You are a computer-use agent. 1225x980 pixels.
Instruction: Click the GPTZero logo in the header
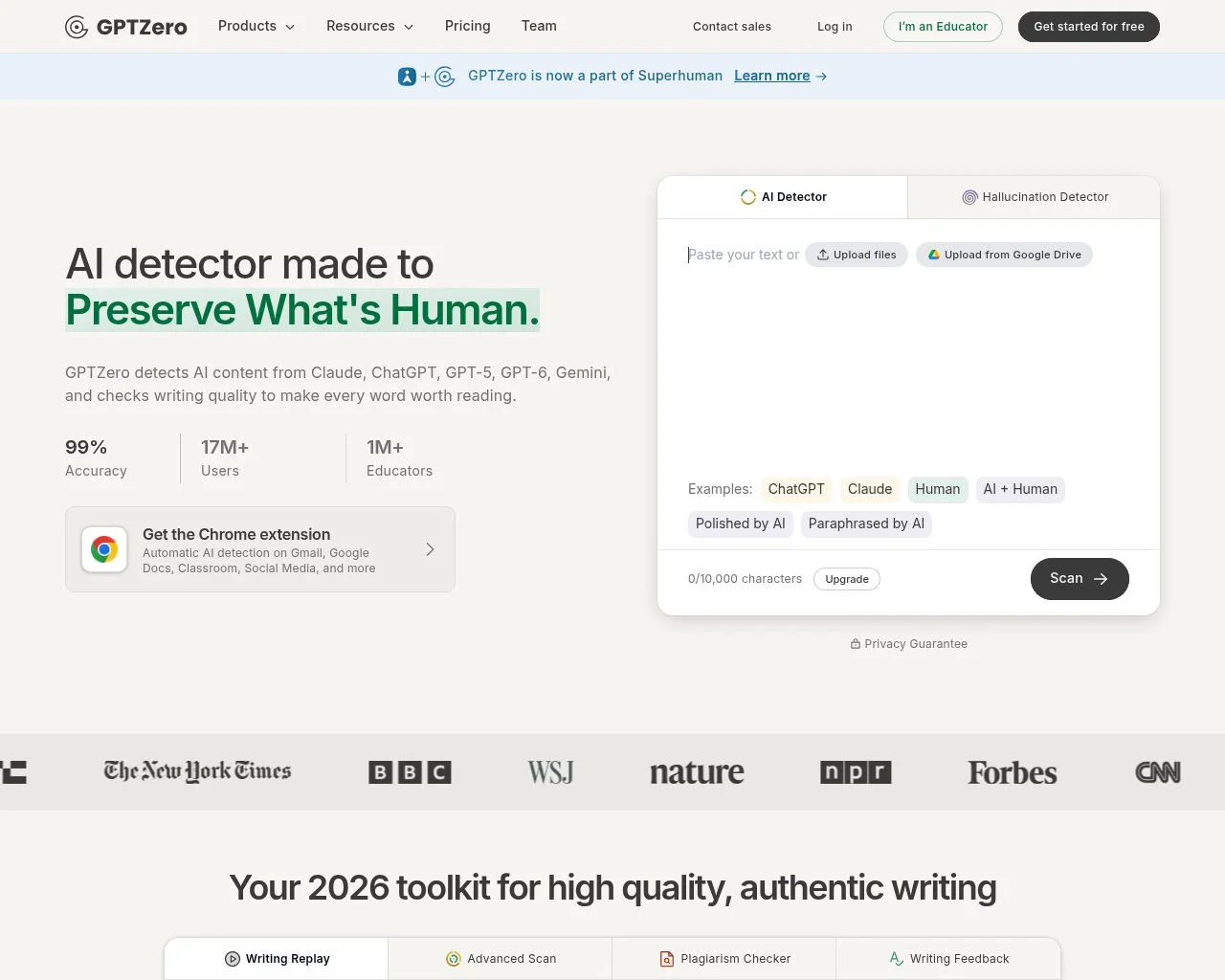coord(125,27)
